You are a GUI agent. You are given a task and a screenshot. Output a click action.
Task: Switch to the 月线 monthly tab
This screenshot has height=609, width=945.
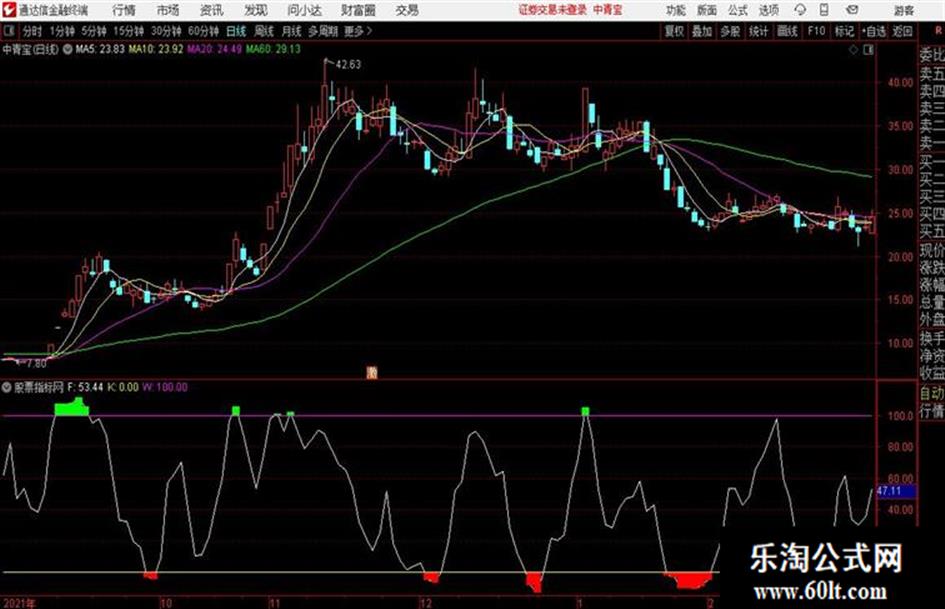pyautogui.click(x=292, y=31)
